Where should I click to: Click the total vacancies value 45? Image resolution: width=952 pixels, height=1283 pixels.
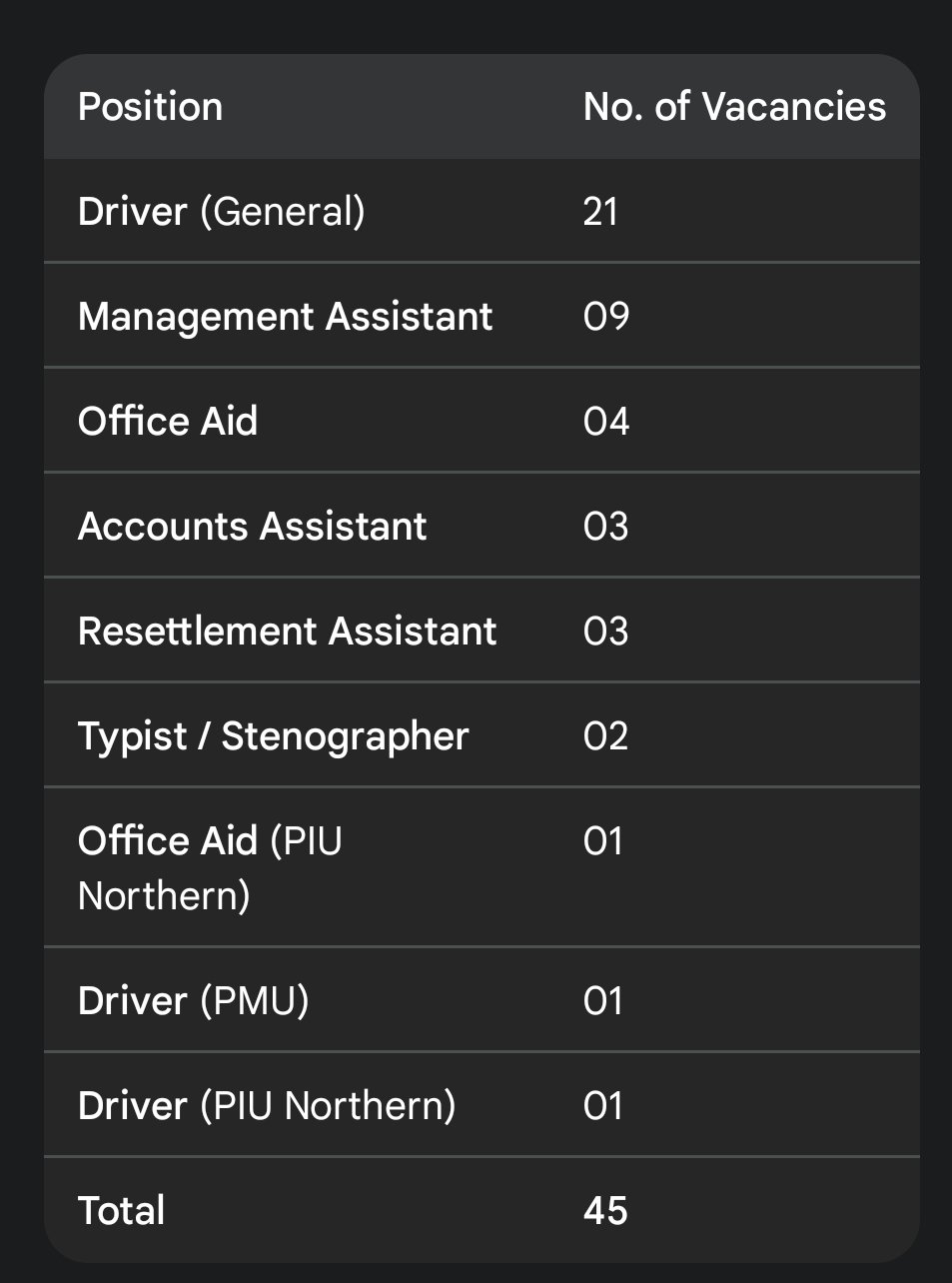click(x=605, y=1211)
